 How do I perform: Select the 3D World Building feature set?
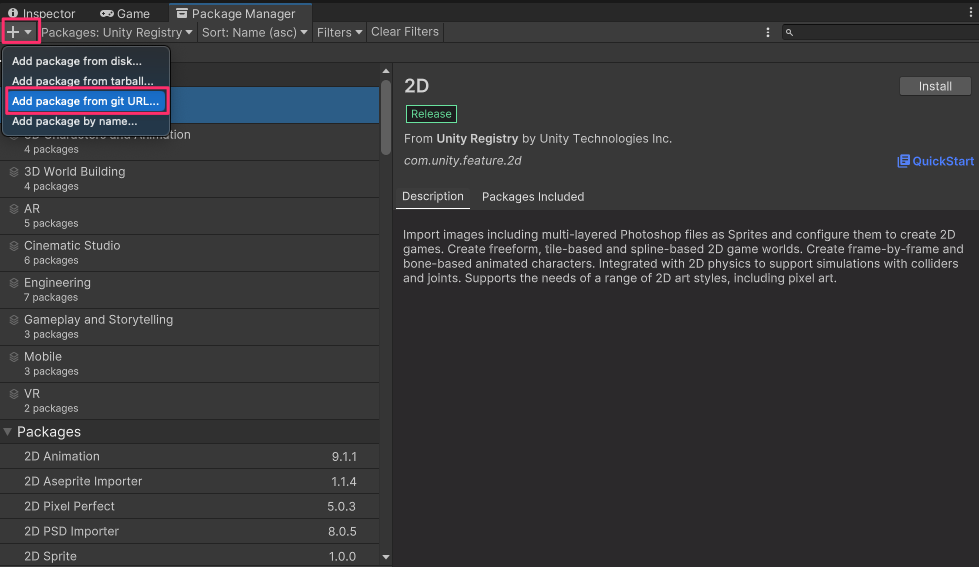(x=190, y=179)
